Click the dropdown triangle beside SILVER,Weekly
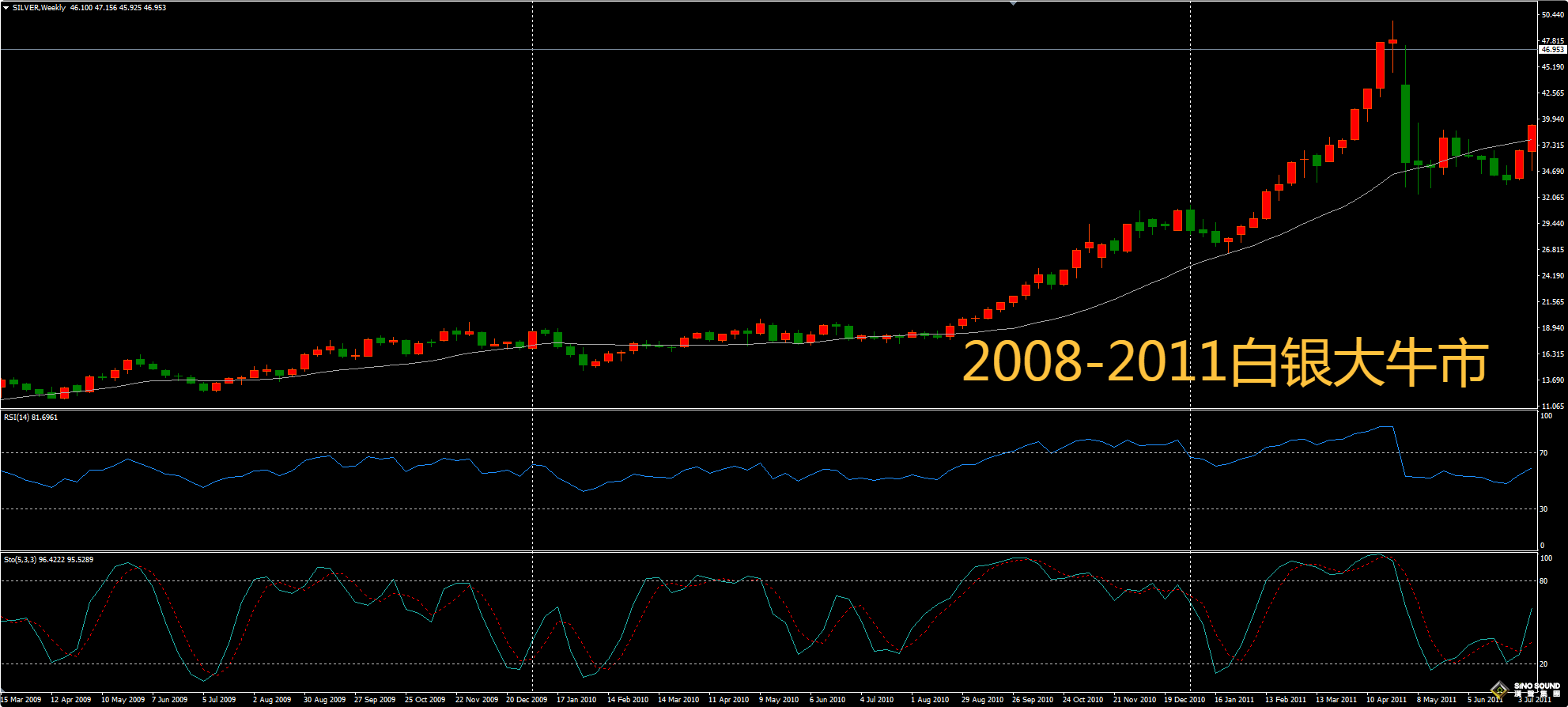The image size is (1568, 707). point(6,8)
